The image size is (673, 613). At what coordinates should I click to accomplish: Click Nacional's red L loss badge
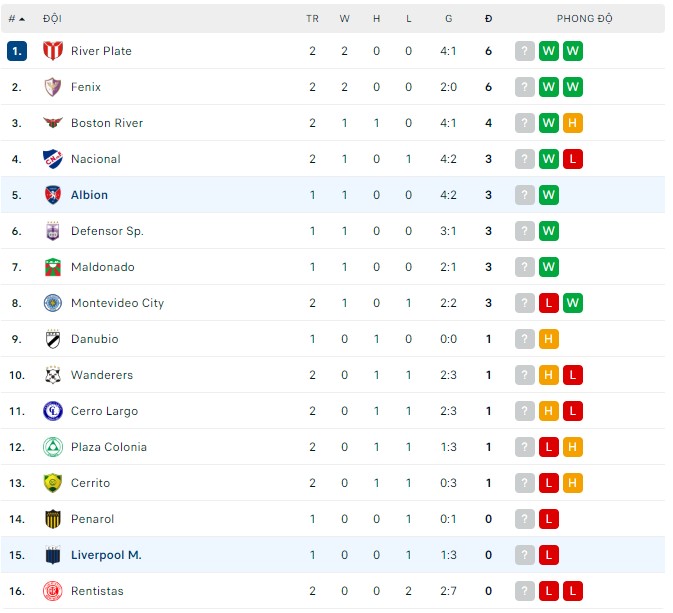(x=573, y=159)
